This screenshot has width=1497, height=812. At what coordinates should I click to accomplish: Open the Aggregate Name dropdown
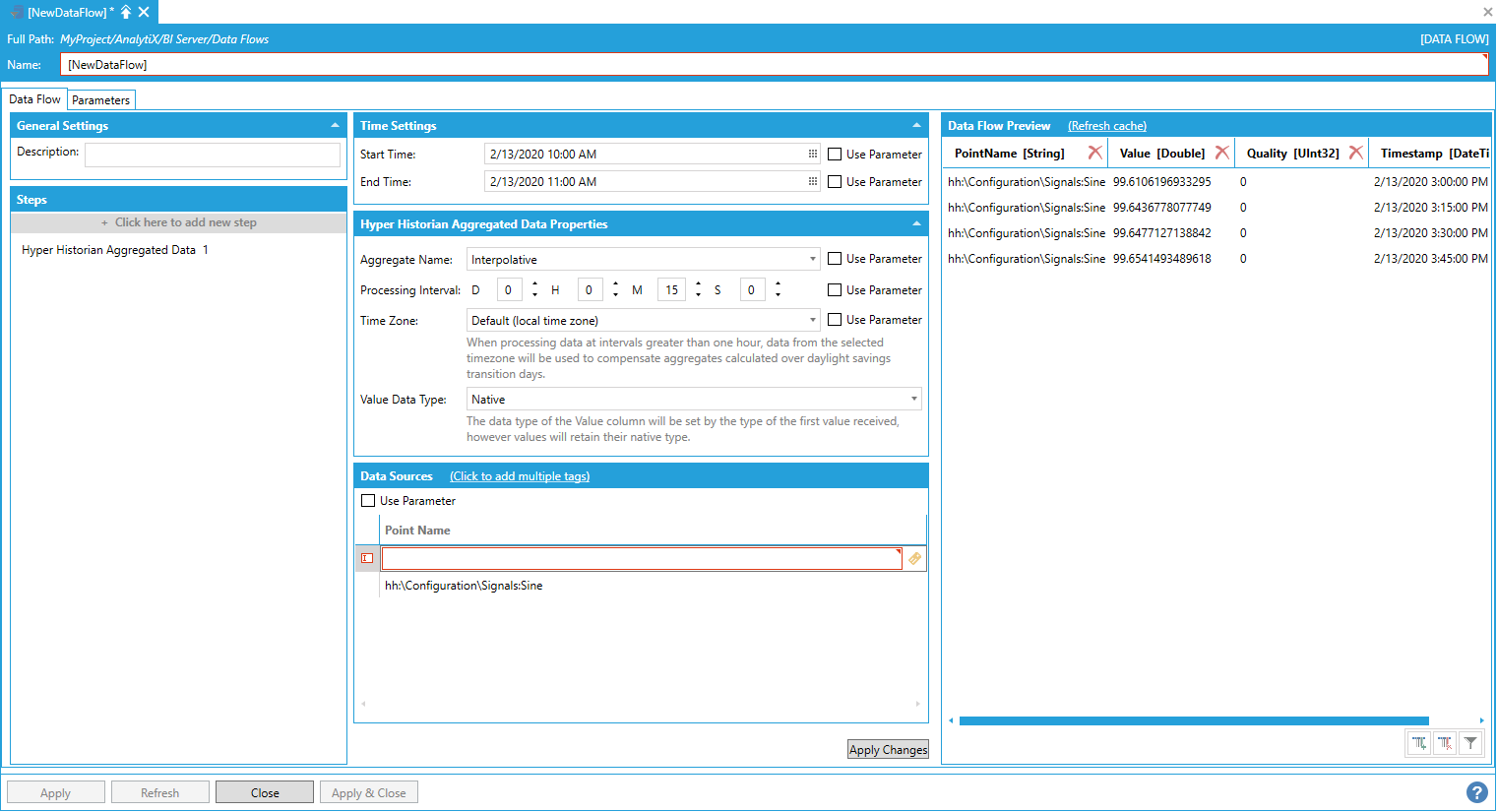(x=813, y=260)
